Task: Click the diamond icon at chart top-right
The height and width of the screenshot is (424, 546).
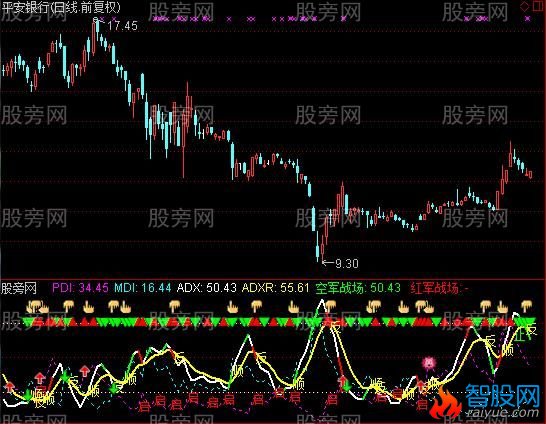Action: (x=524, y=6)
